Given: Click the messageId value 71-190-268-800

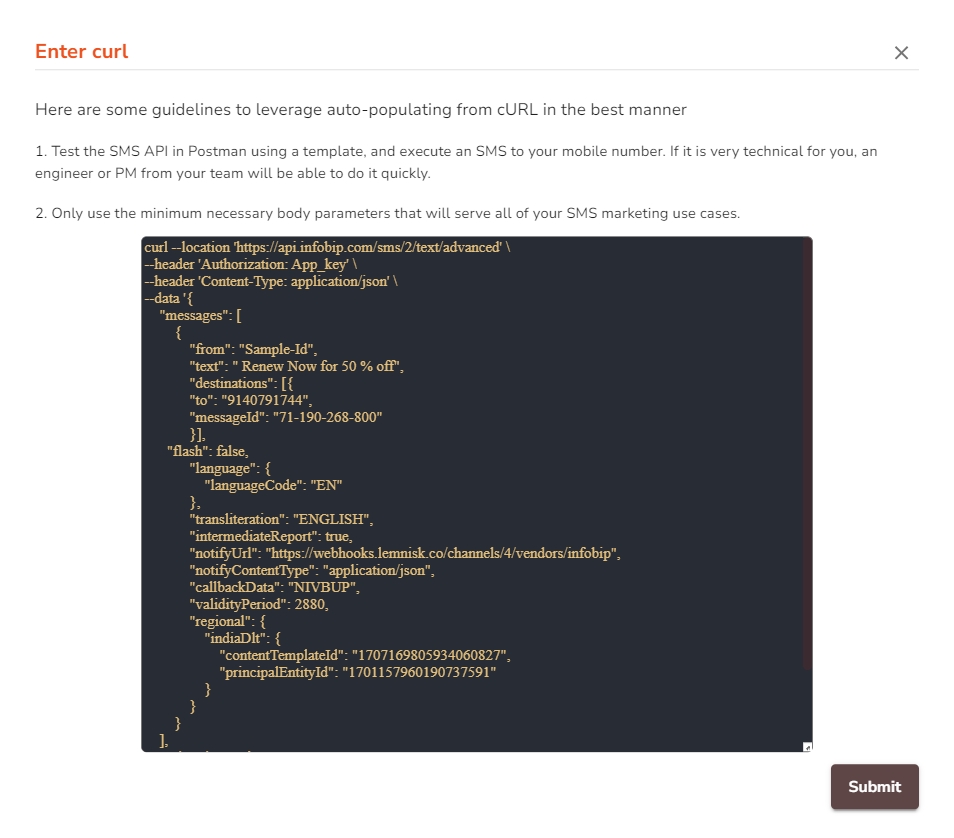Looking at the screenshot, I should click(328, 417).
